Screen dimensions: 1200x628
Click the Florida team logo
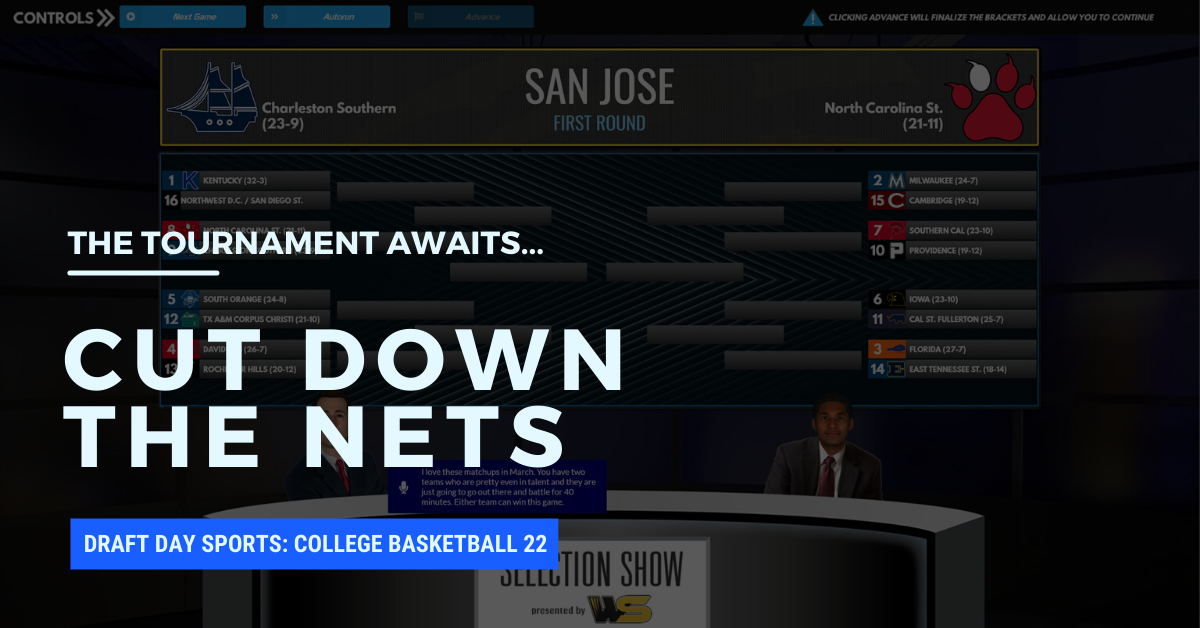pos(896,350)
